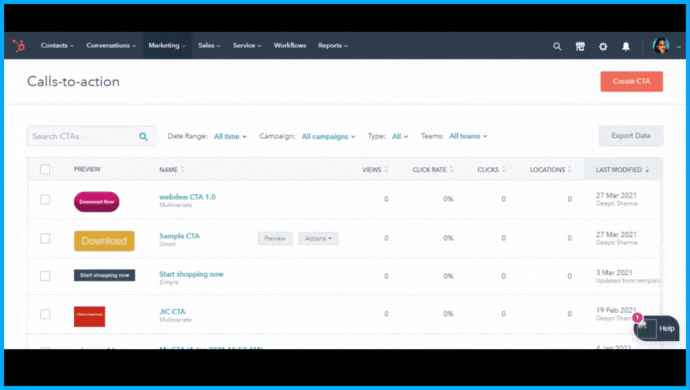Open the notifications bell
Screen dimensions: 690x390
tap(626, 46)
